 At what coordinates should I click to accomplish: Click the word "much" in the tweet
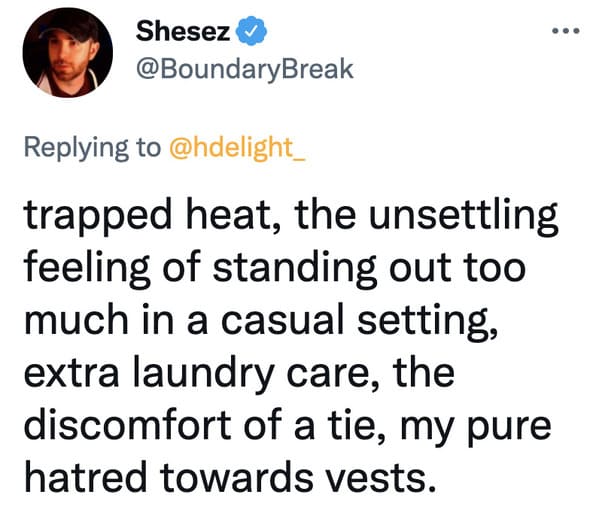(x=76, y=320)
